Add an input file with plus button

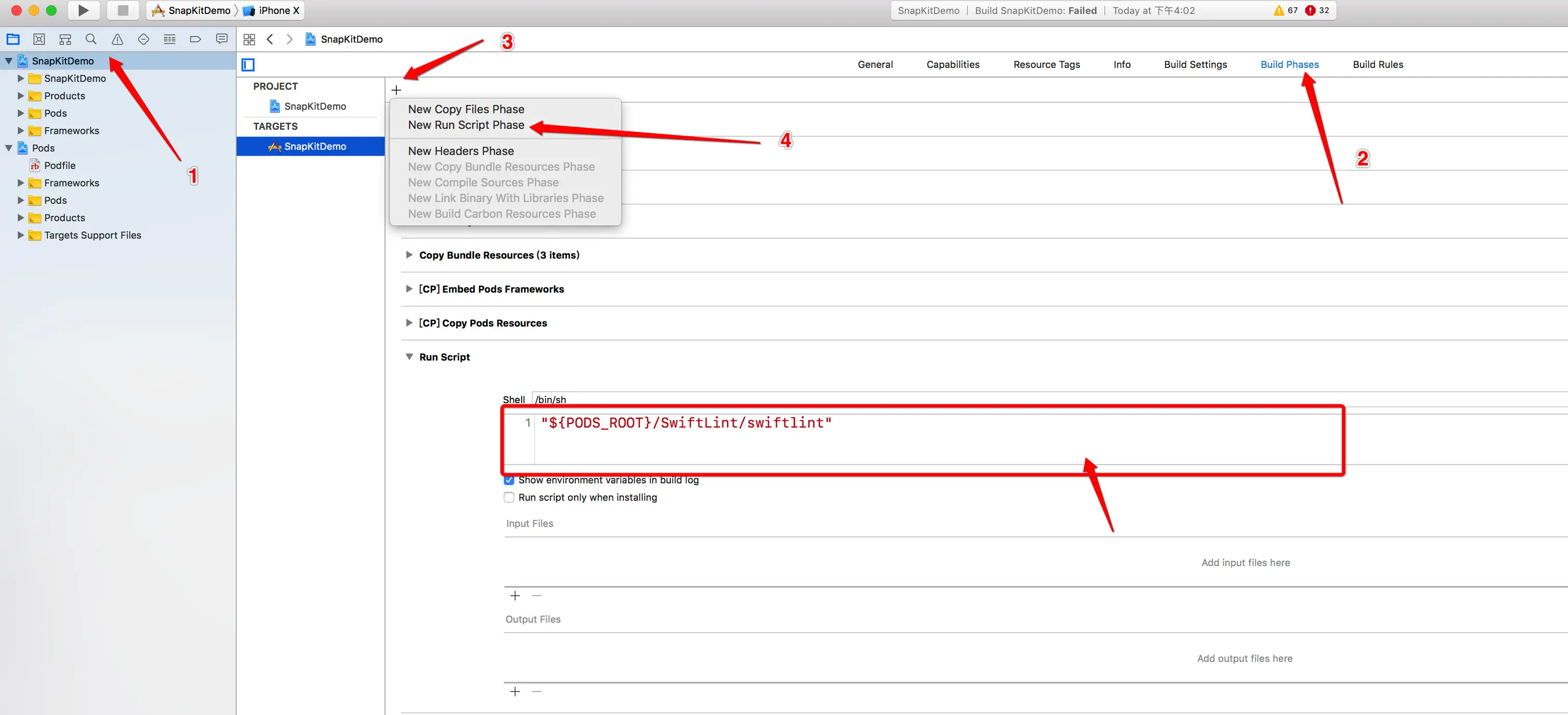[515, 596]
